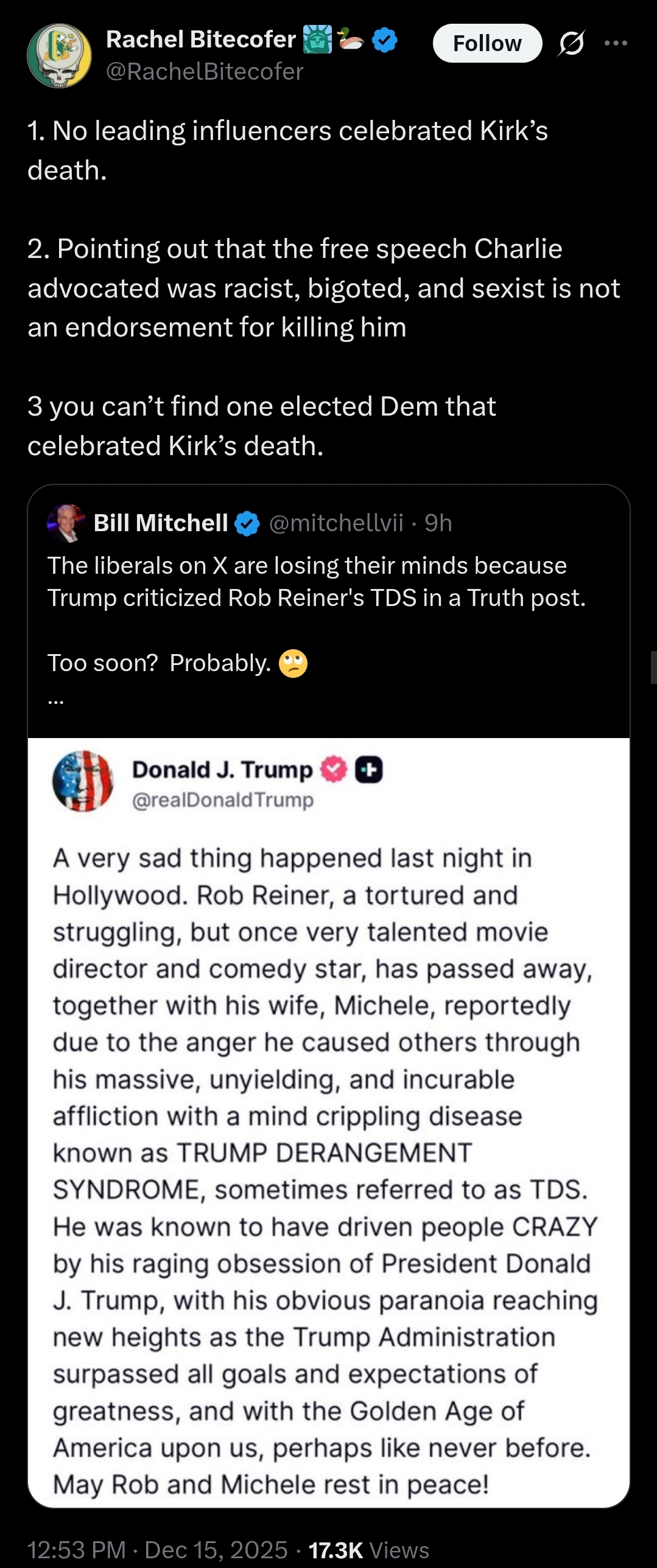
Task: Click the 9h timestamp on quoted tweet
Action: [438, 523]
